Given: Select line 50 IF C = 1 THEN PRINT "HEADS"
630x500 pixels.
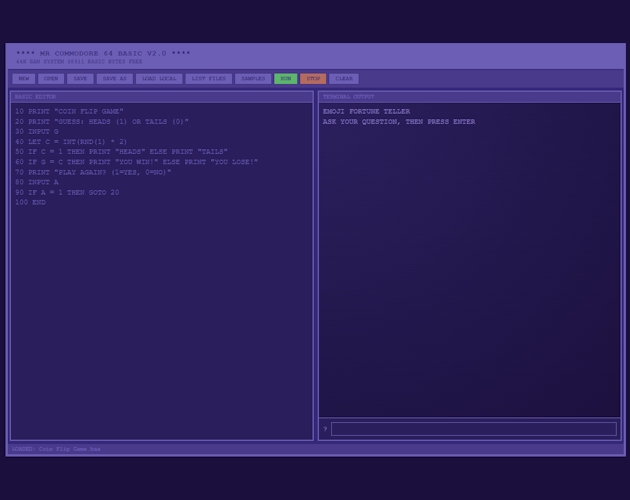Looking at the screenshot, I should (121, 152).
